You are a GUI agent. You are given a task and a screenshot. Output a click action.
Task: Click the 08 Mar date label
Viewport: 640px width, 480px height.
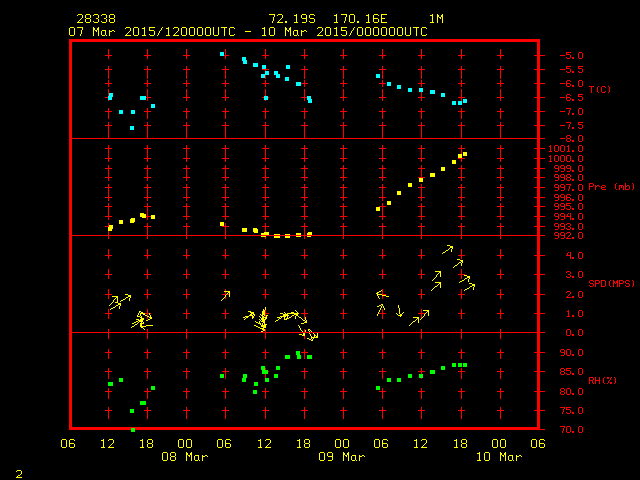pyautogui.click(x=186, y=457)
